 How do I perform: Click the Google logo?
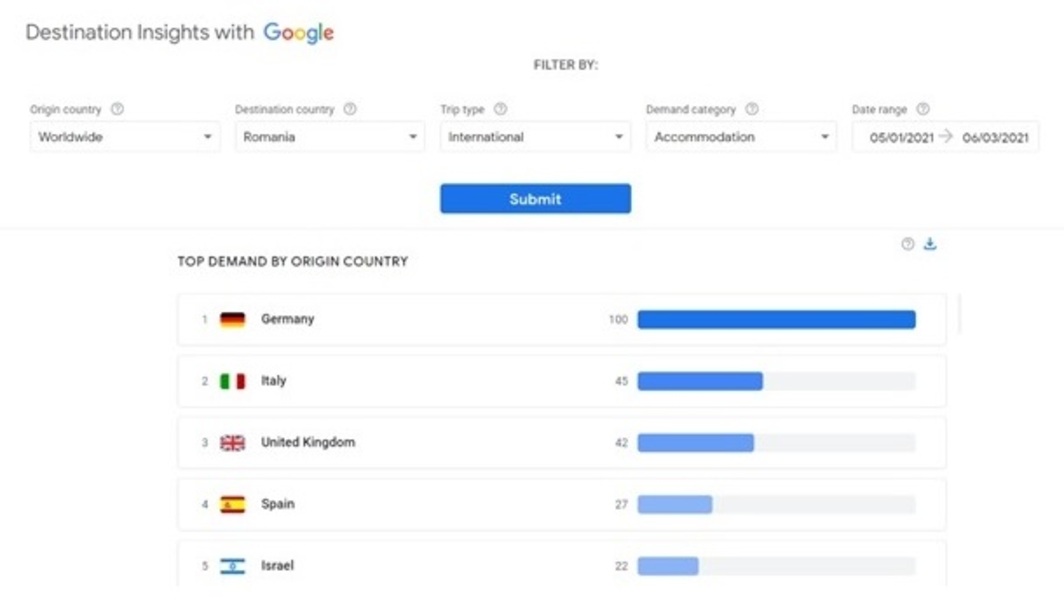(x=298, y=33)
